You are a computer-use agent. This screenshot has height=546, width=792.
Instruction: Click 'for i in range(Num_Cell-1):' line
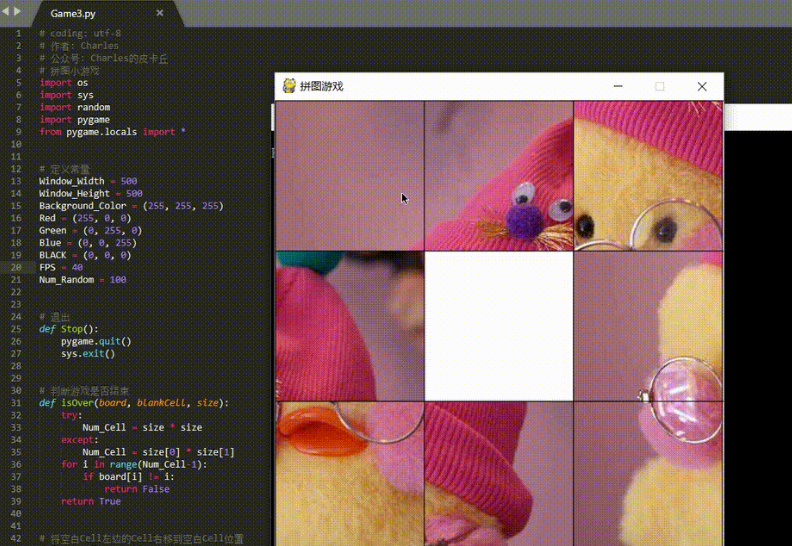134,464
